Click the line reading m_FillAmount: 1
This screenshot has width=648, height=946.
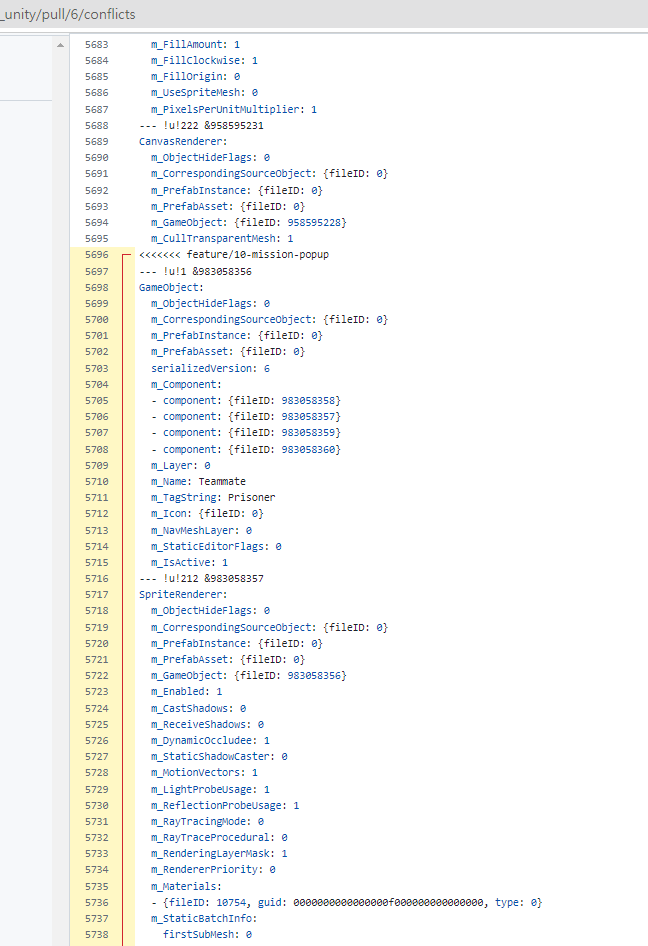195,45
